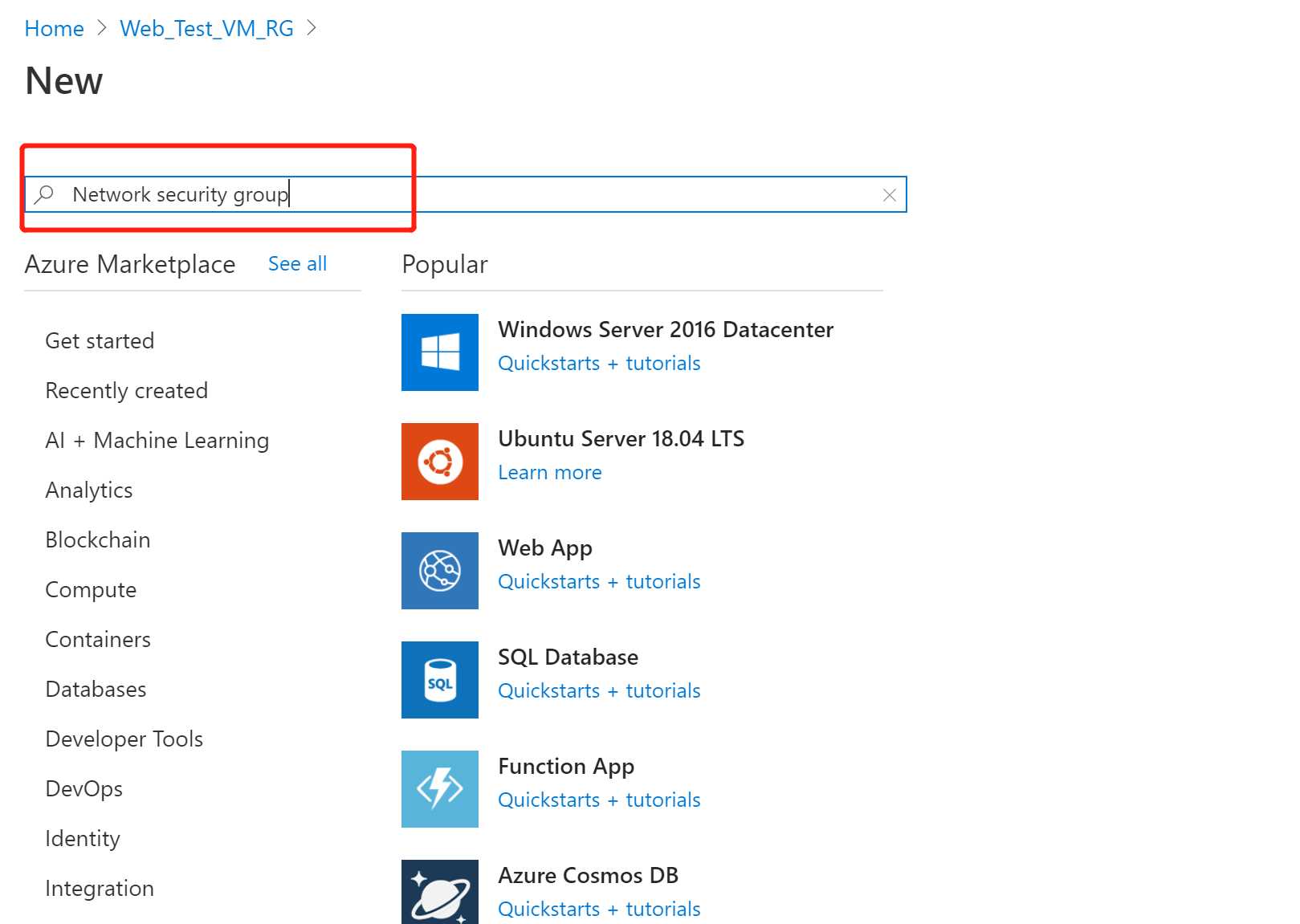This screenshot has width=1300, height=924.
Task: Click the Web App icon
Action: (440, 571)
